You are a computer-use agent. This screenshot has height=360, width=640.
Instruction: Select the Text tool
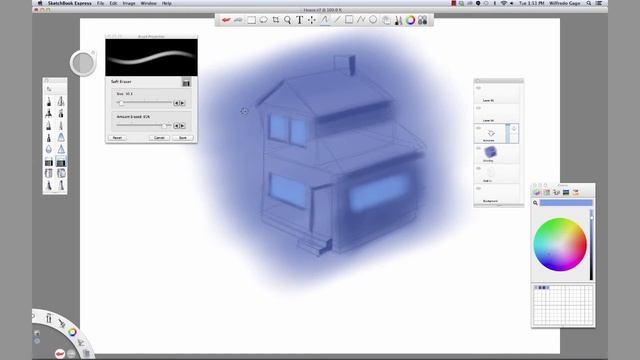300,20
